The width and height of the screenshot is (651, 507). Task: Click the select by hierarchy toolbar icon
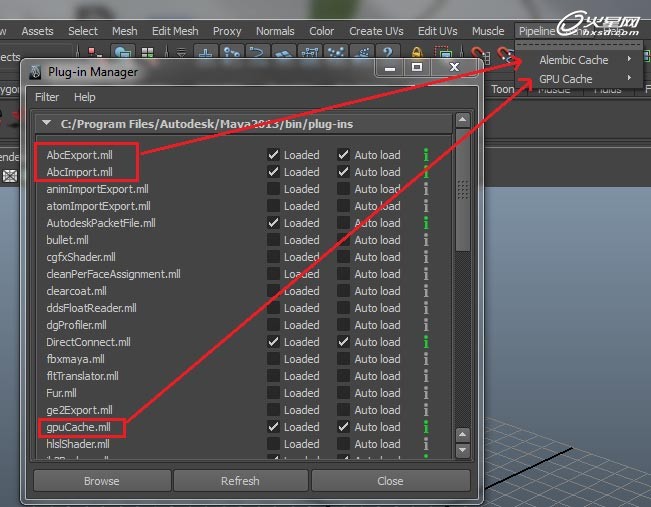click(x=95, y=52)
